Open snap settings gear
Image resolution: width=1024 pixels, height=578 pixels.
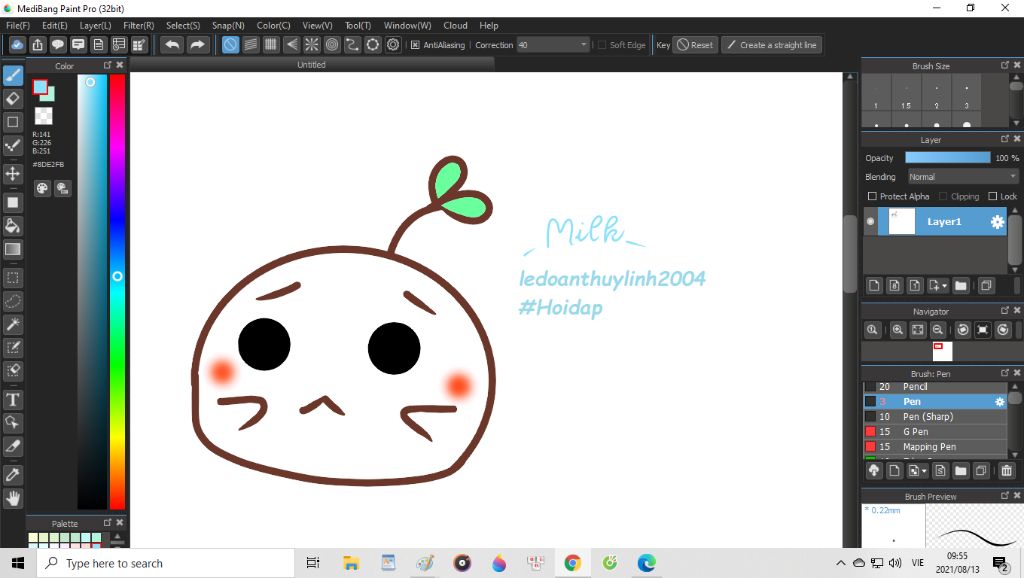point(393,44)
